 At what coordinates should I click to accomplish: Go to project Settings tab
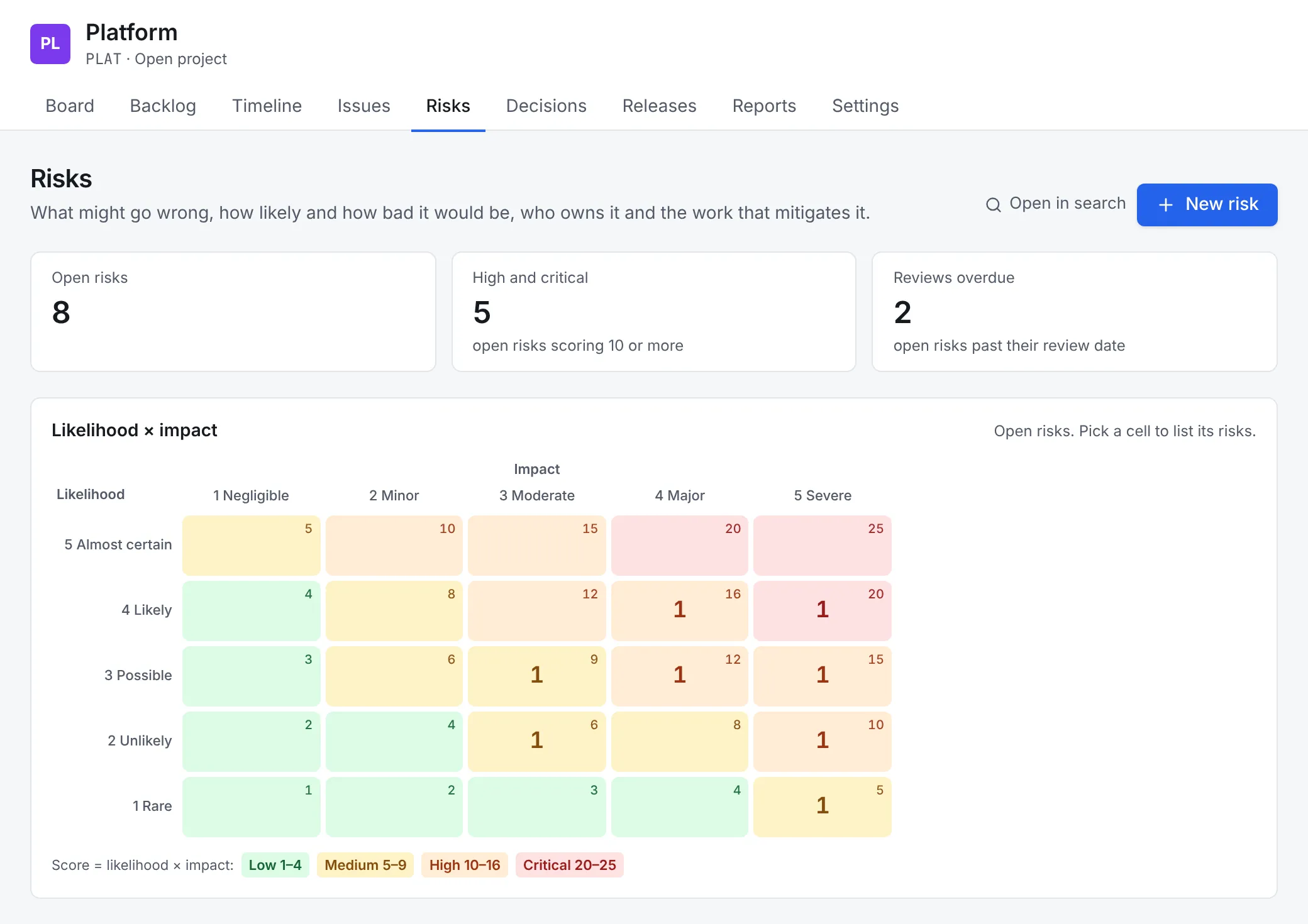(x=865, y=106)
